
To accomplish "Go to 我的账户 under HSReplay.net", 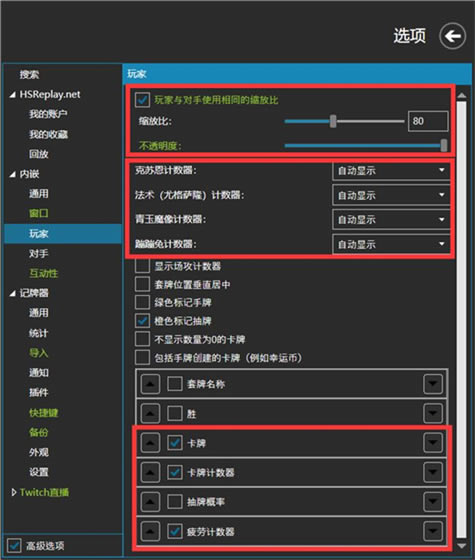I will click(48, 114).
